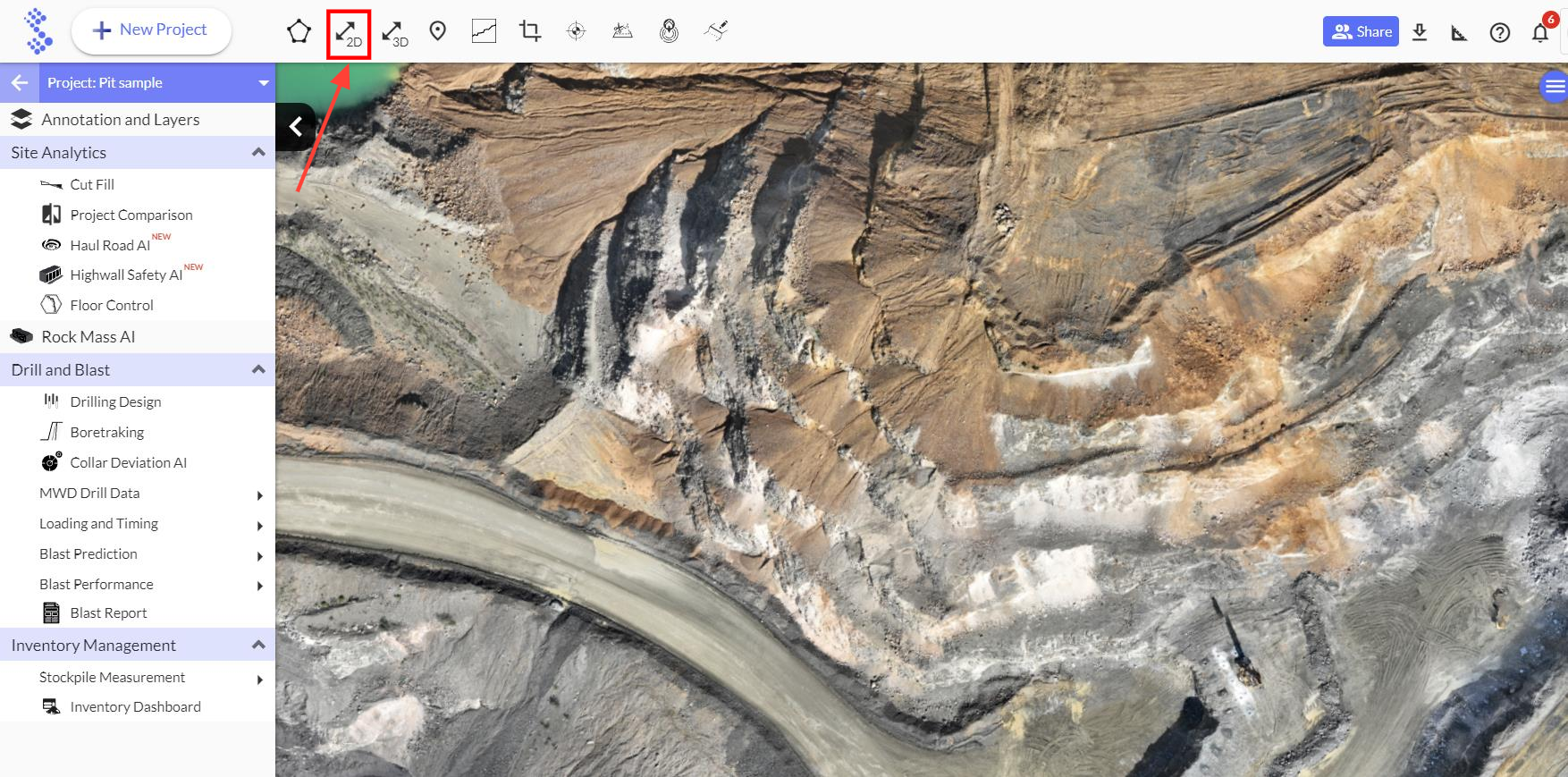
Task: Click the crosshair target tool
Action: pyautogui.click(x=577, y=31)
